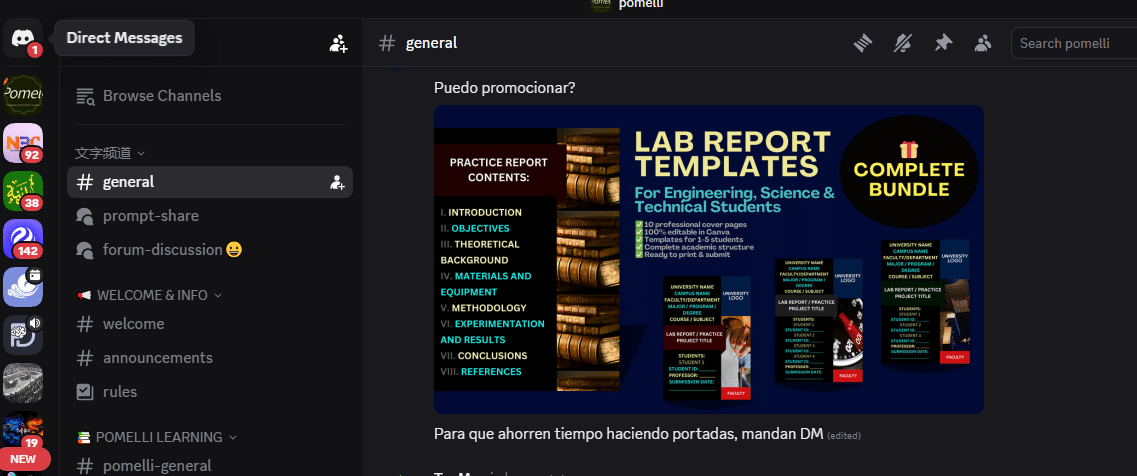Click the Search pomelli field
This screenshot has height=476, width=1137.
tap(1075, 43)
